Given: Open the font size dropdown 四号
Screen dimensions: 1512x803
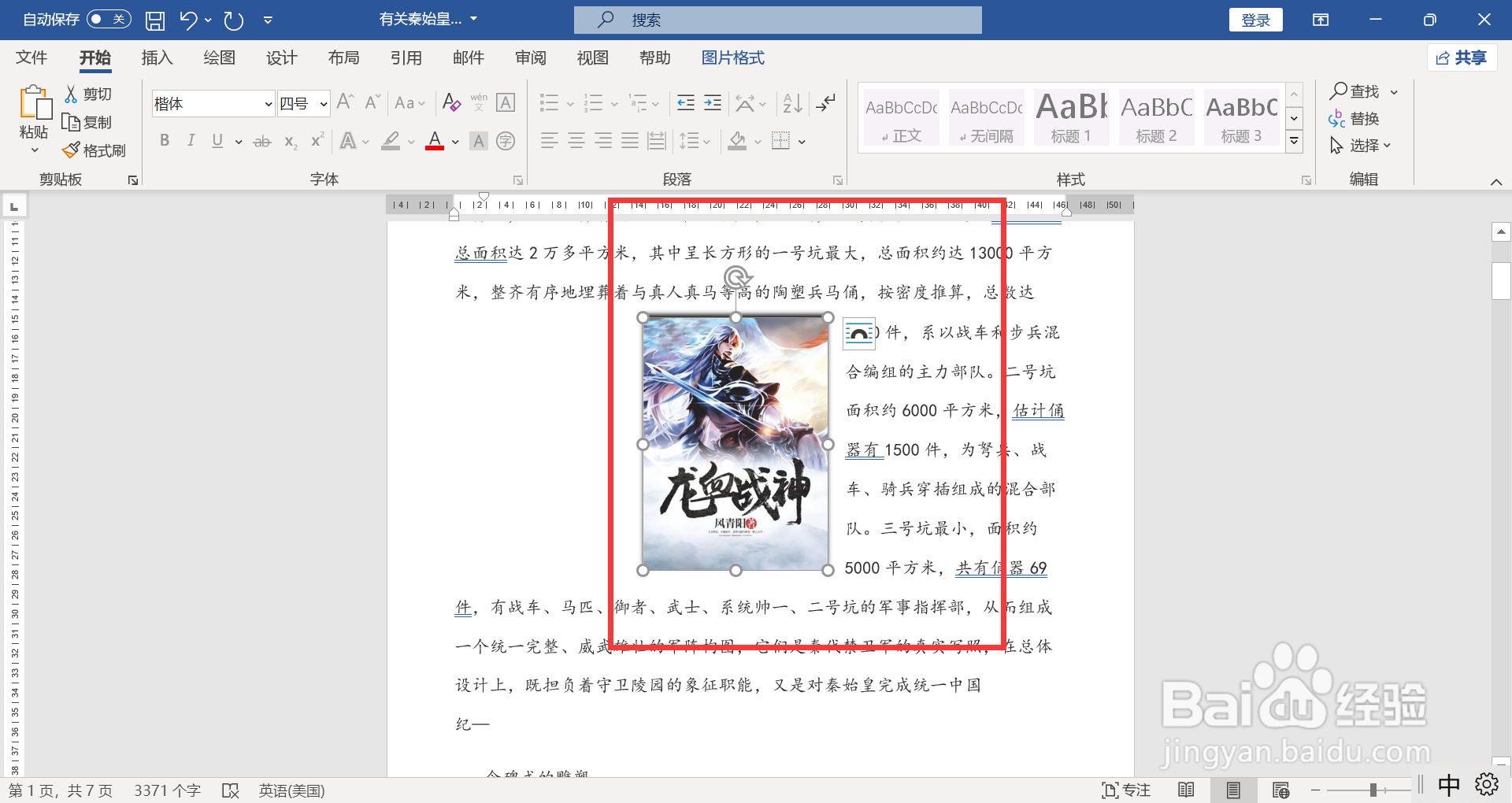Looking at the screenshot, I should [x=323, y=104].
